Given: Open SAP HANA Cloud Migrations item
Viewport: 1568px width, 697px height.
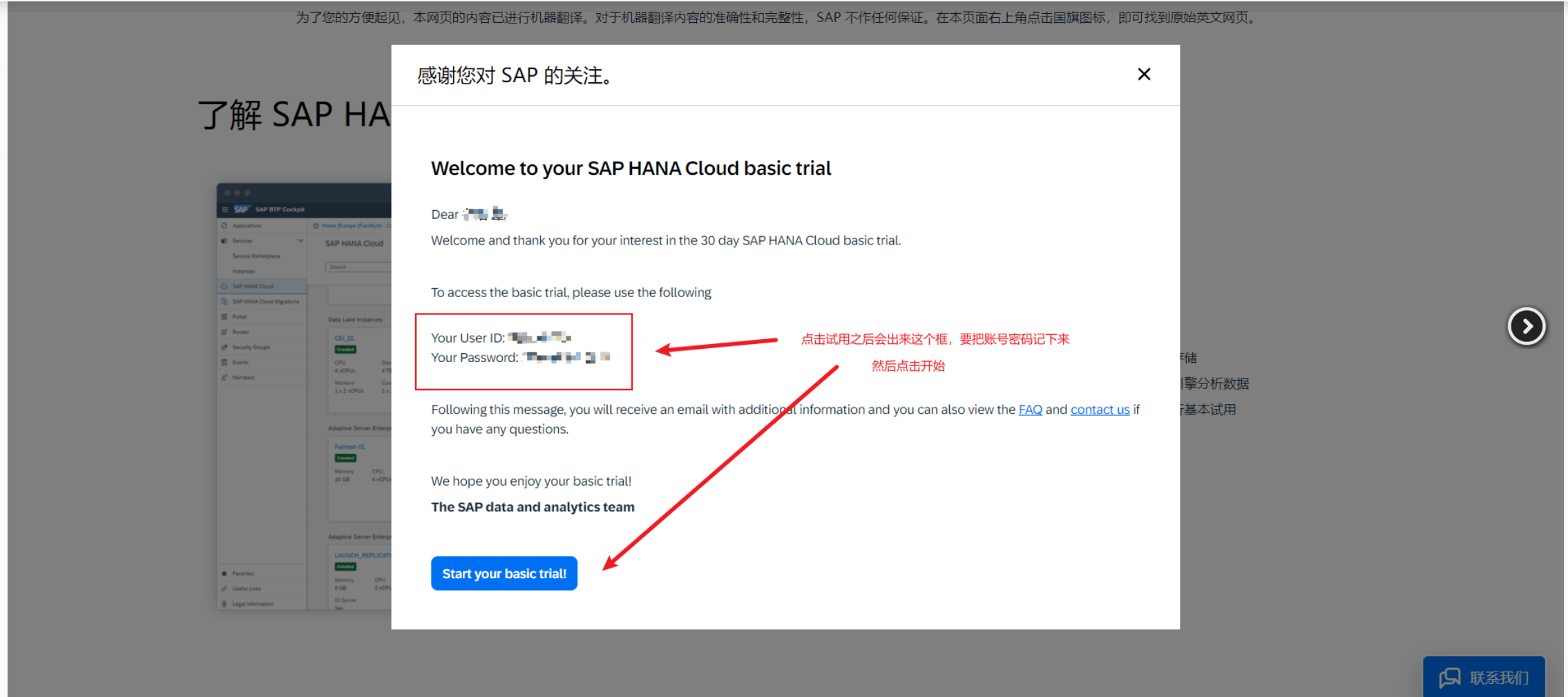Looking at the screenshot, I should (x=265, y=302).
